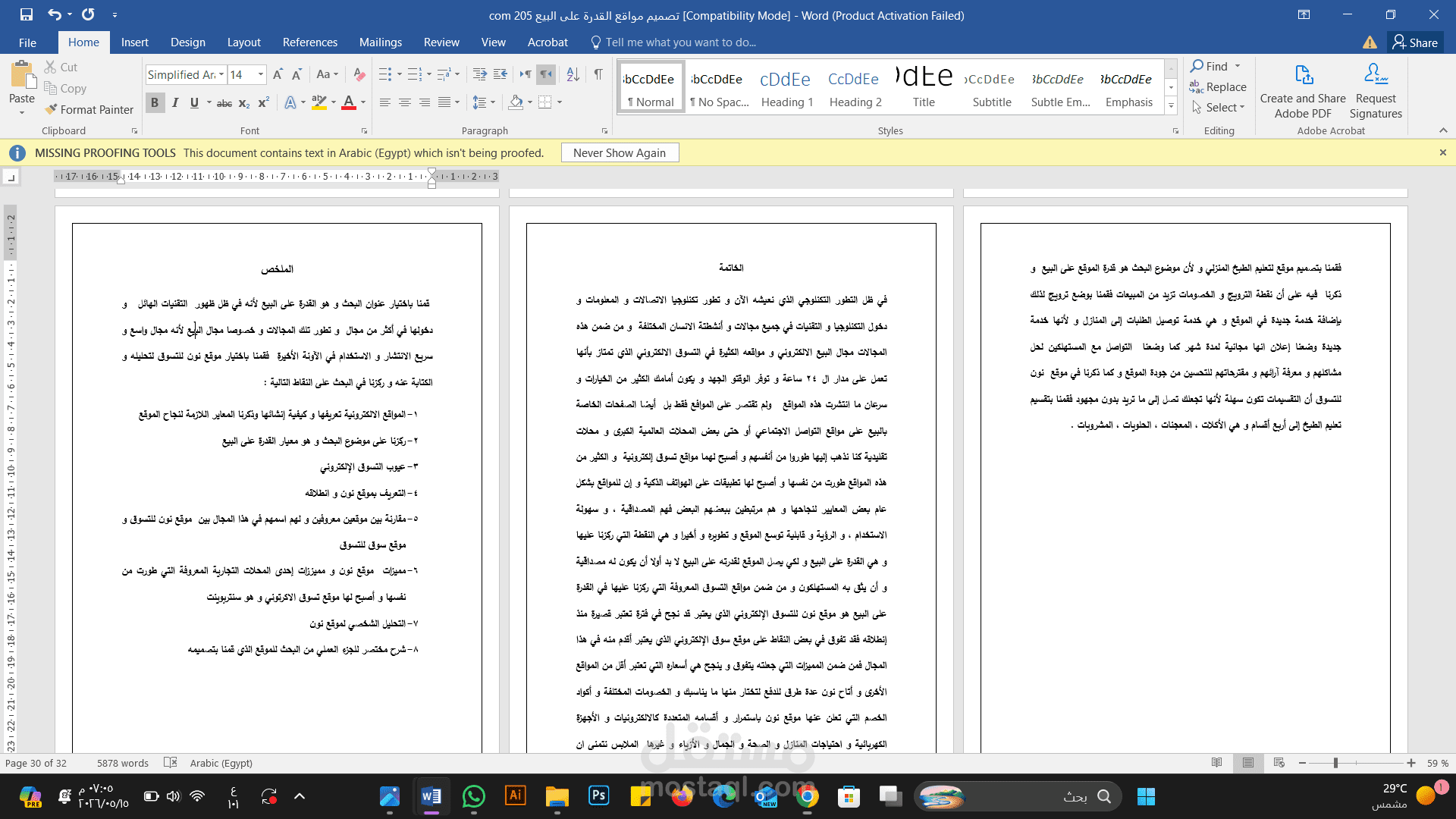
Task: Click the Format Painter tool
Action: pyautogui.click(x=89, y=109)
